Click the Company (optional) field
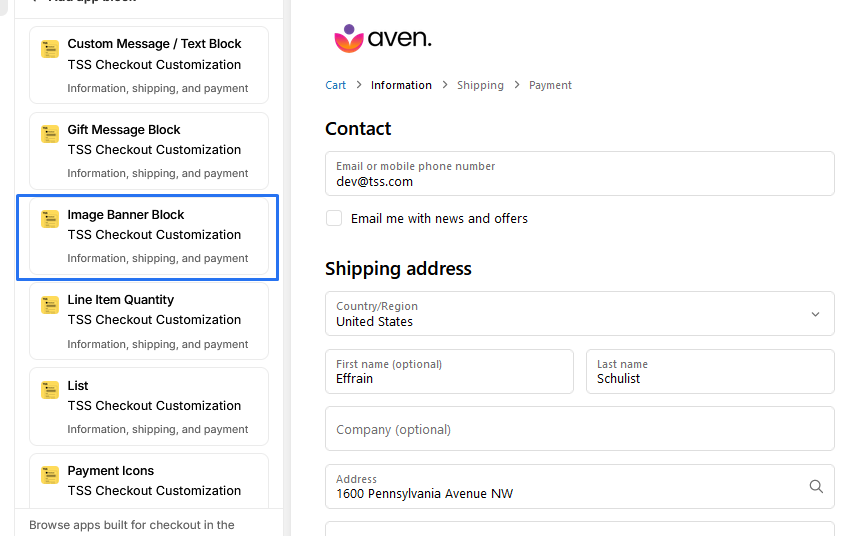The width and height of the screenshot is (855, 536). click(579, 429)
